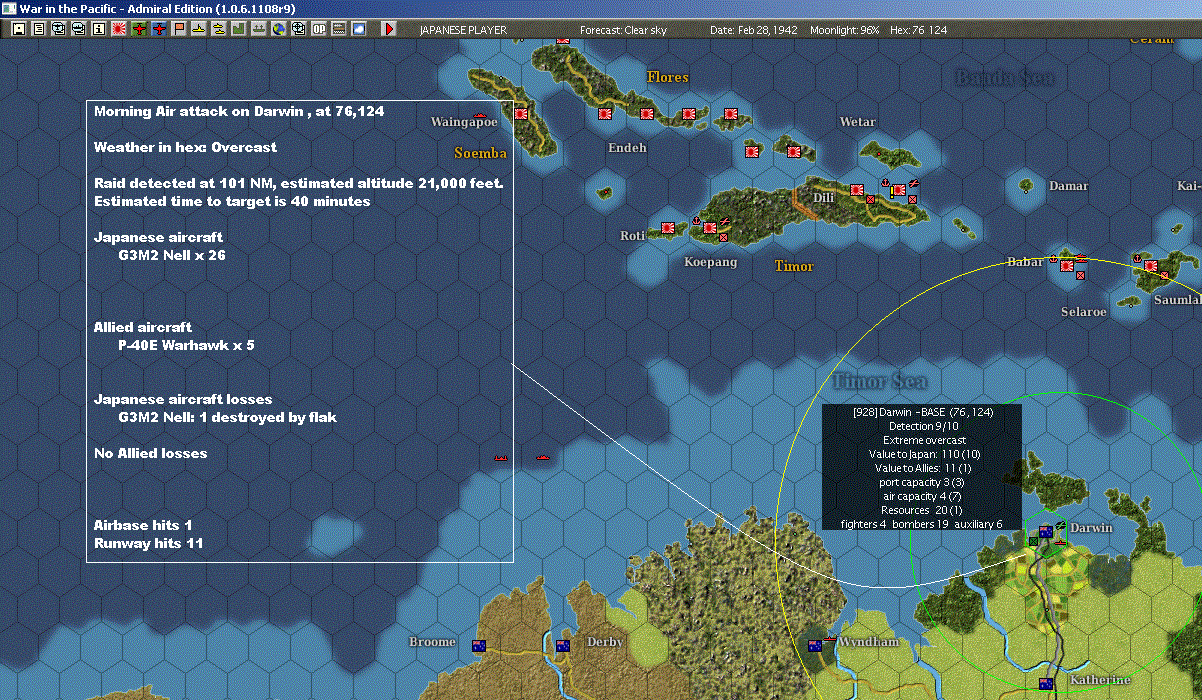This screenshot has height=700, width=1202.
Task: Open the document list toolbar icon
Action: 39,29
